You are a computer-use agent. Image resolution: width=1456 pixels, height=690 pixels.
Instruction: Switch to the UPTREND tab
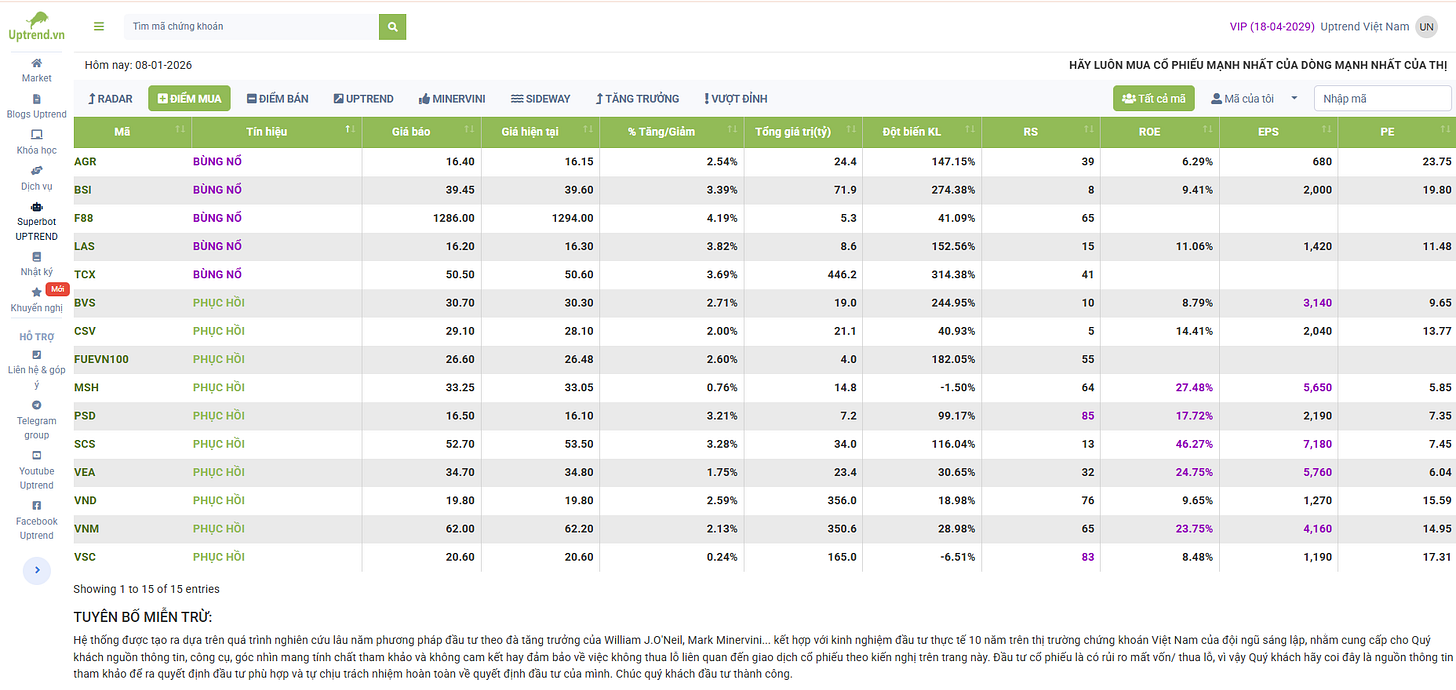(x=363, y=98)
